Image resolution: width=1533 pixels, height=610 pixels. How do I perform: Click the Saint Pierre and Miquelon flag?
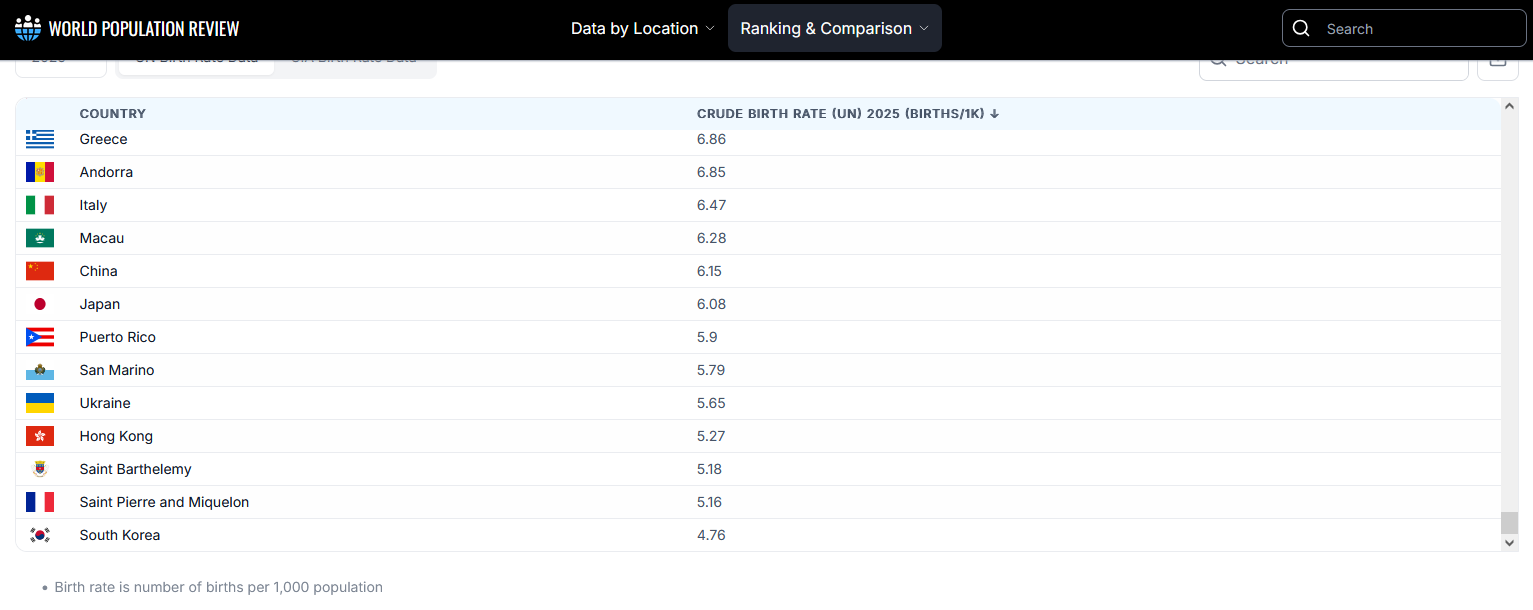pos(40,502)
